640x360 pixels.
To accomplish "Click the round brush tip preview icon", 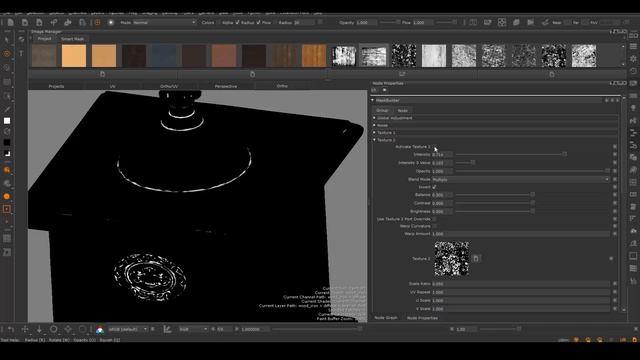I will (111, 22).
